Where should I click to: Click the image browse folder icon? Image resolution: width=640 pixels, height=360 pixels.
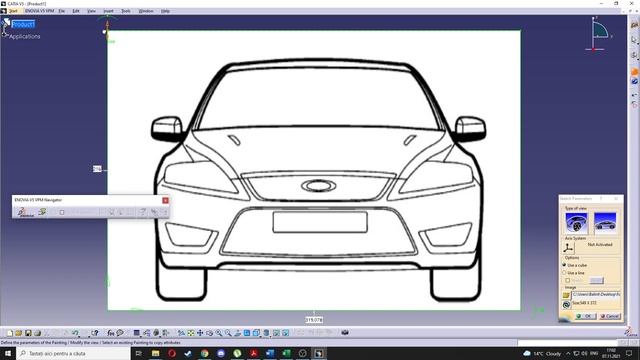tap(567, 295)
